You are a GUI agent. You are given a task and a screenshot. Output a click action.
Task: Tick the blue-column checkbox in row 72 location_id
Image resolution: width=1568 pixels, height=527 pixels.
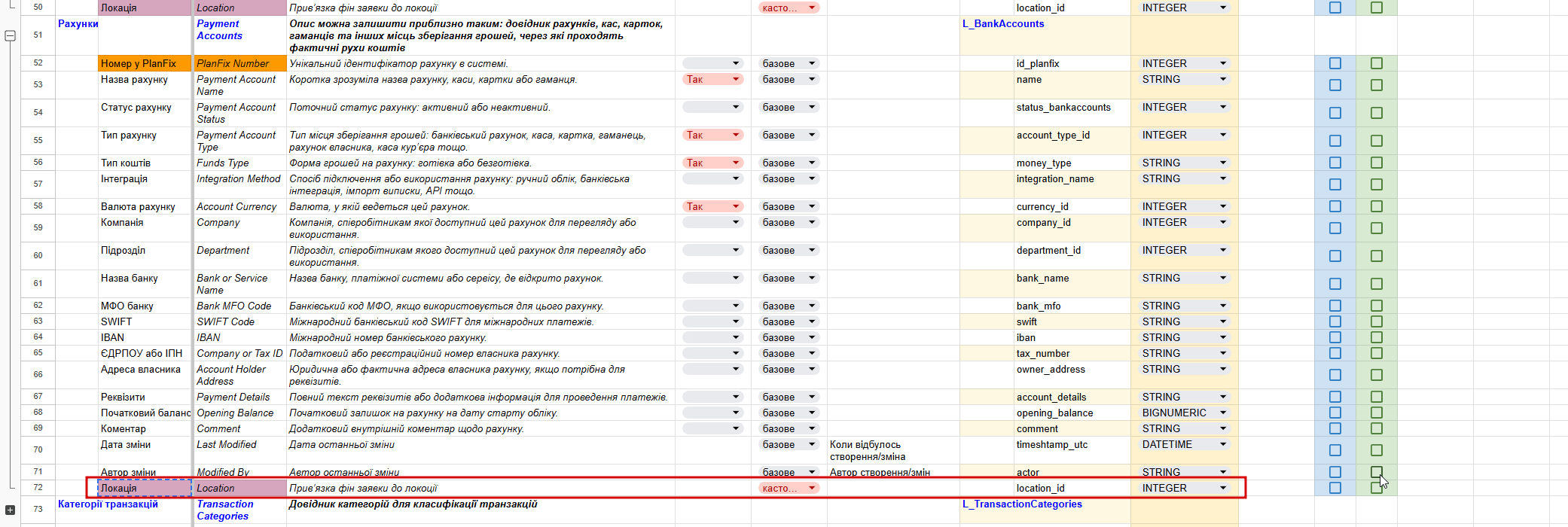pos(1335,488)
